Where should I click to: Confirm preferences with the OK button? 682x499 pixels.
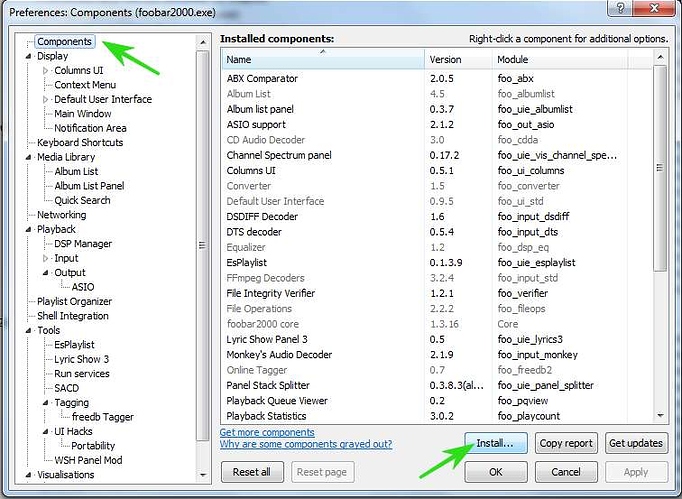496,472
